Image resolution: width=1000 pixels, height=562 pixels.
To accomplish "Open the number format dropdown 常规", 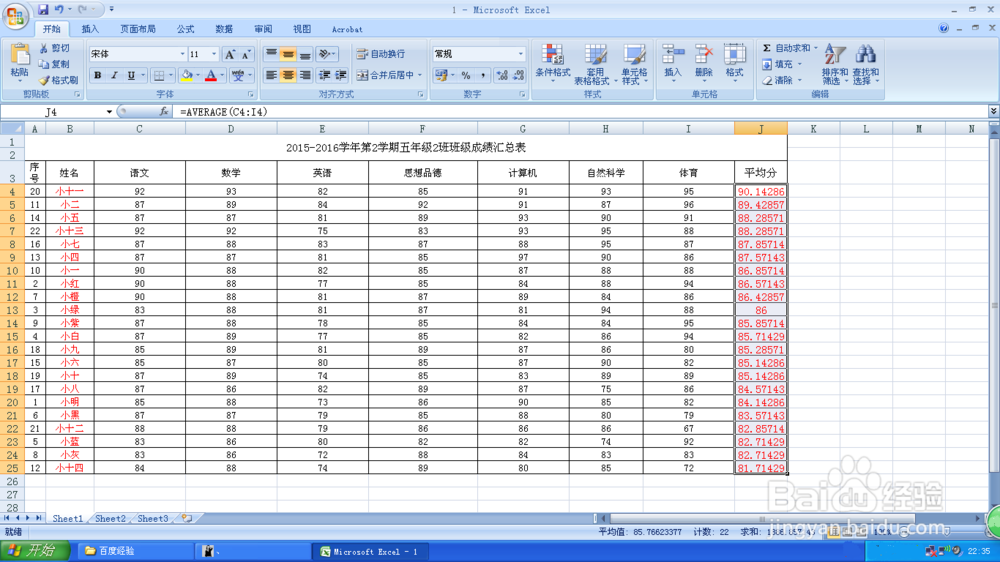I will click(478, 54).
